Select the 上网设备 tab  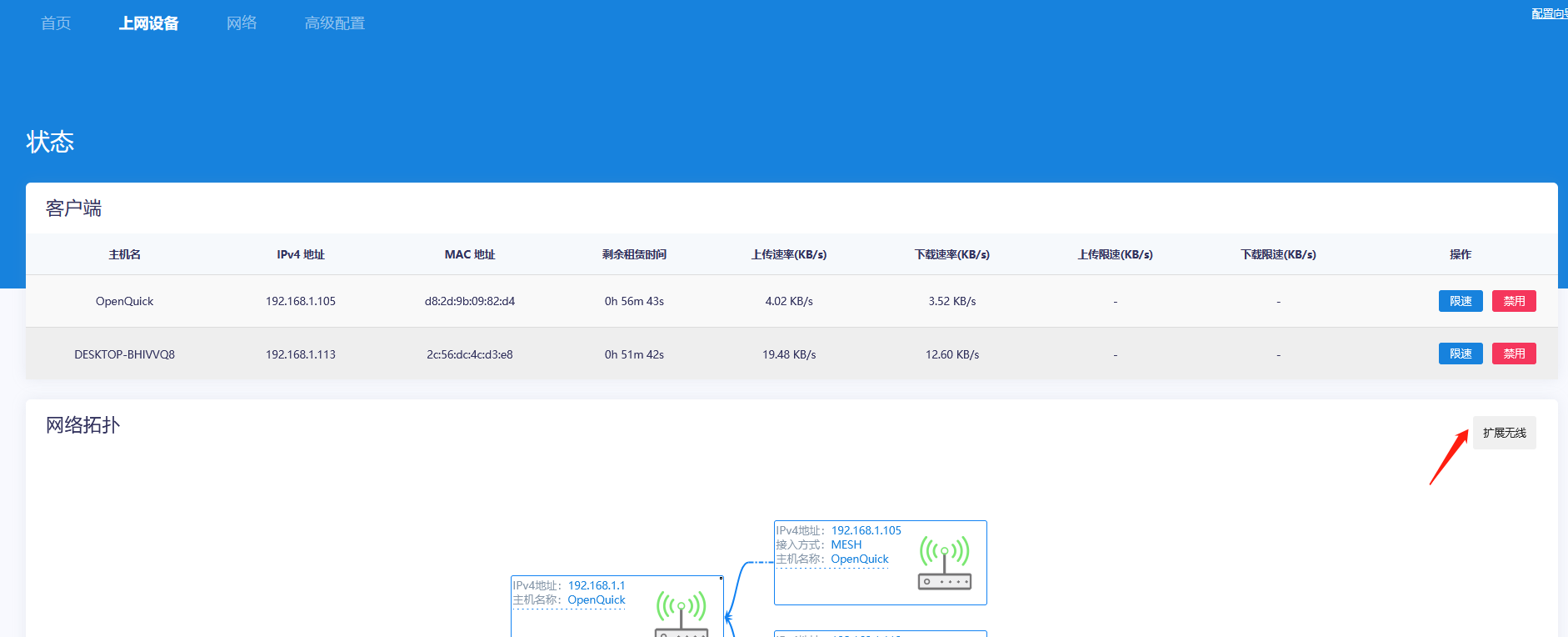click(x=148, y=23)
